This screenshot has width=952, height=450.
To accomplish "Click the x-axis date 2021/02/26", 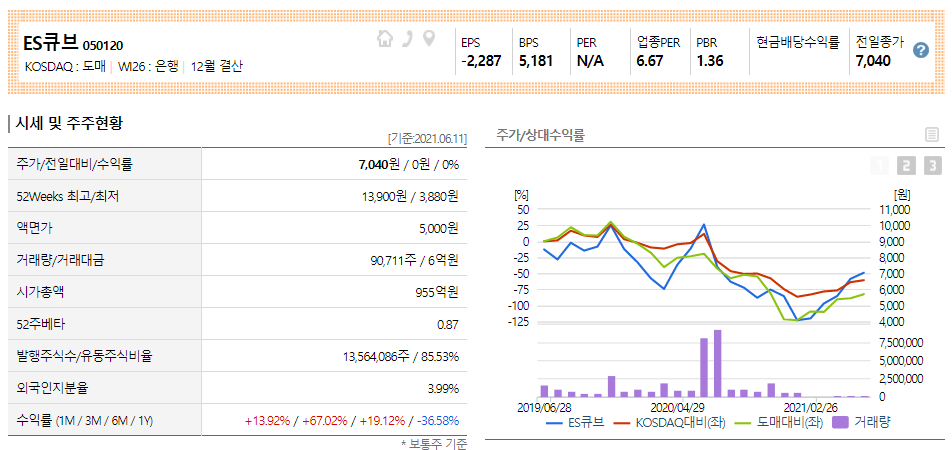I will tap(810, 406).
